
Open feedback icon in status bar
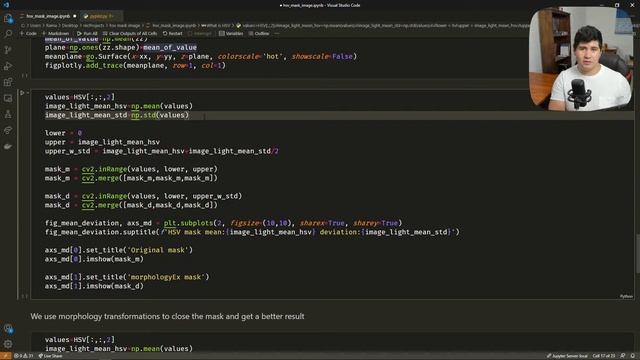623,356
